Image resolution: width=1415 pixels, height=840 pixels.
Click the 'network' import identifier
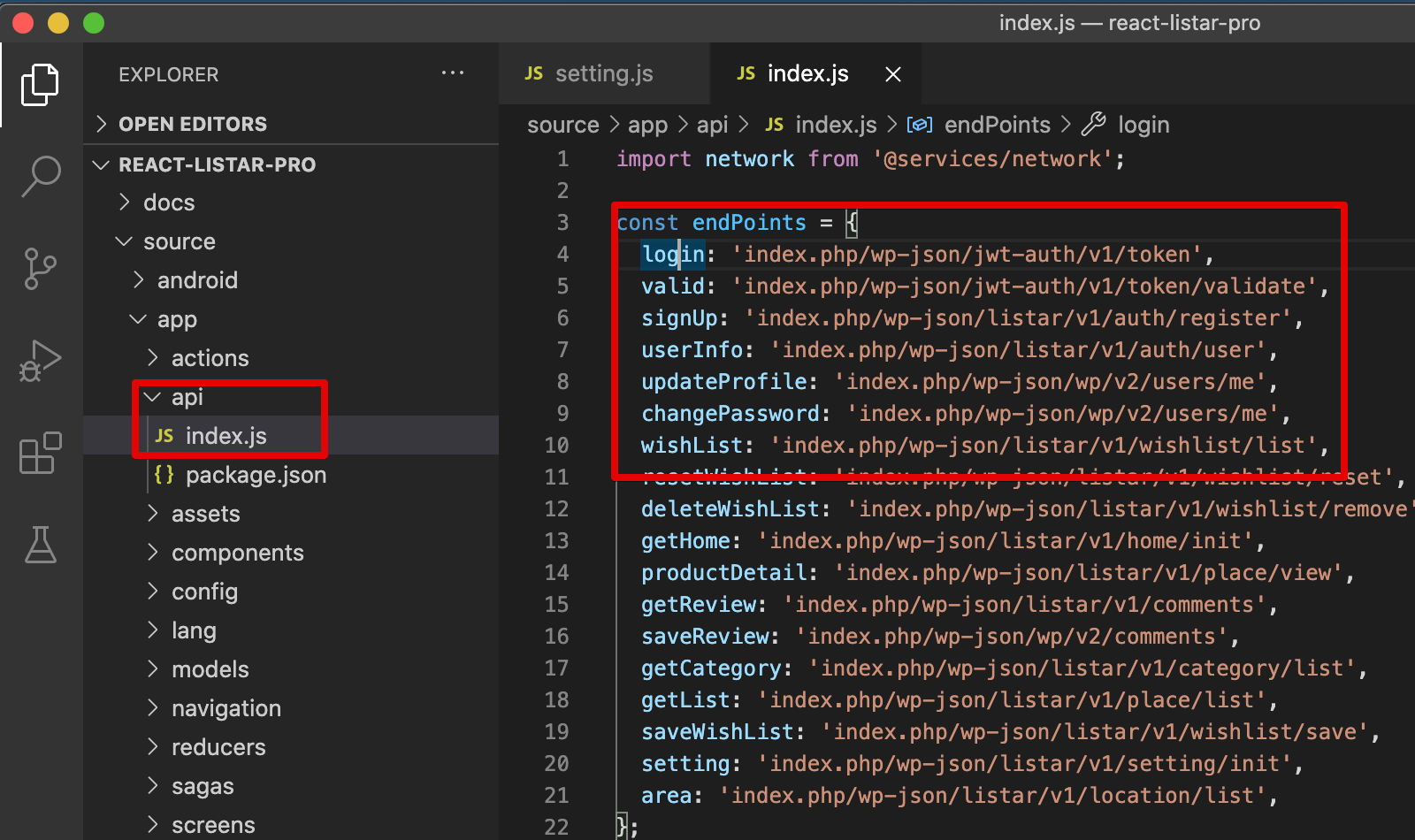pyautogui.click(x=749, y=159)
